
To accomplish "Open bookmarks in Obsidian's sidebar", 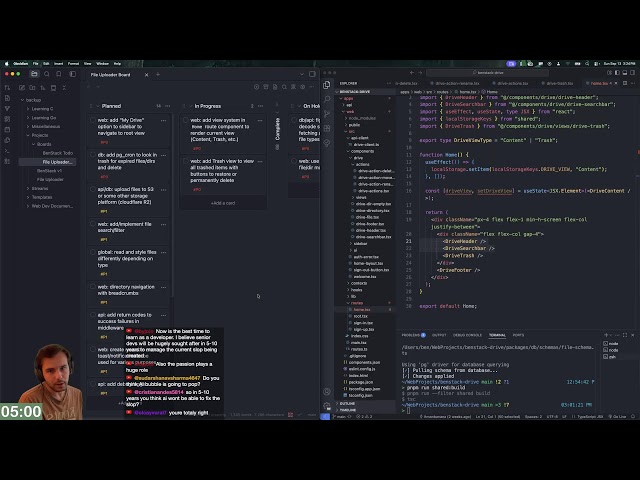I will pyautogui.click(x=59, y=74).
